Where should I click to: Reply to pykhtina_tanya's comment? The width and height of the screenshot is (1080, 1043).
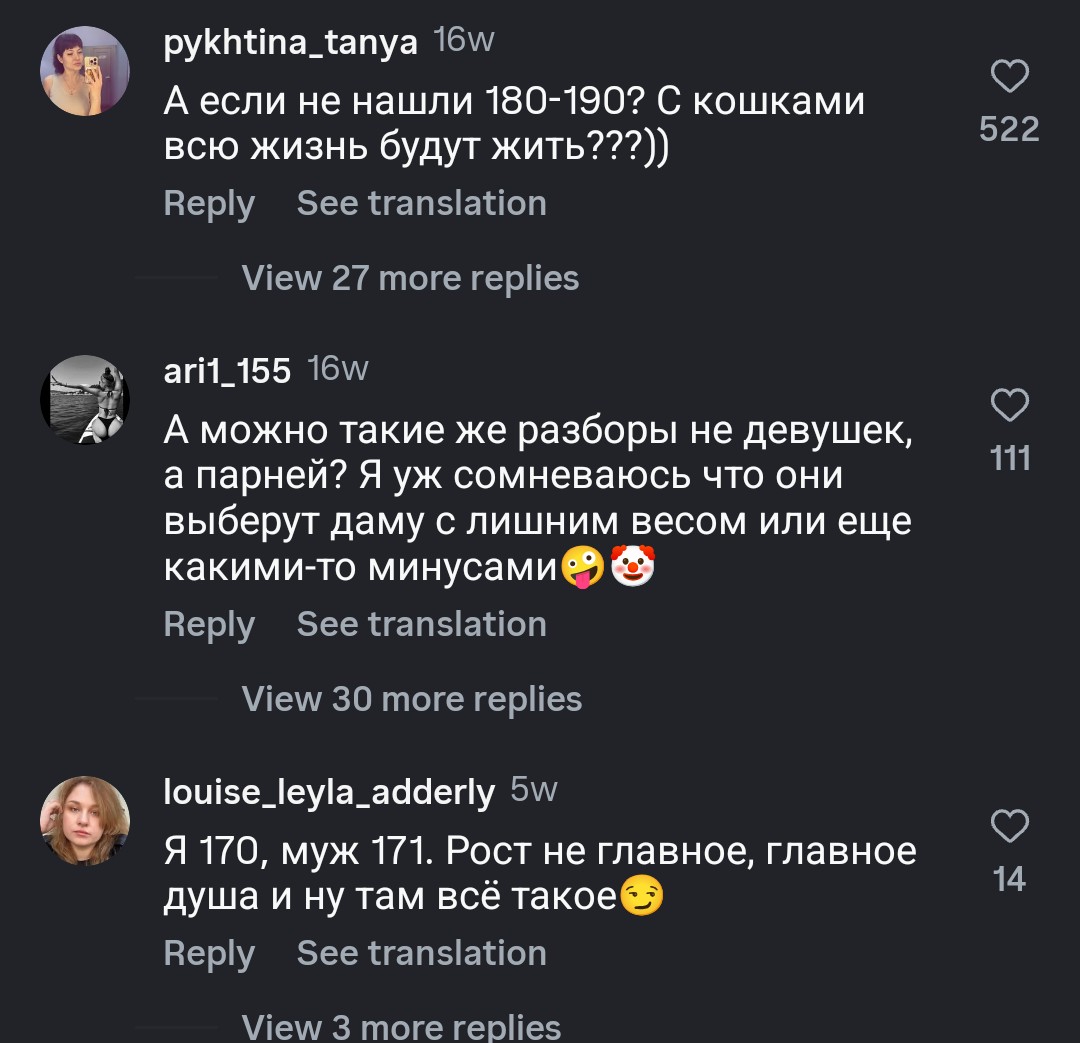pos(209,203)
